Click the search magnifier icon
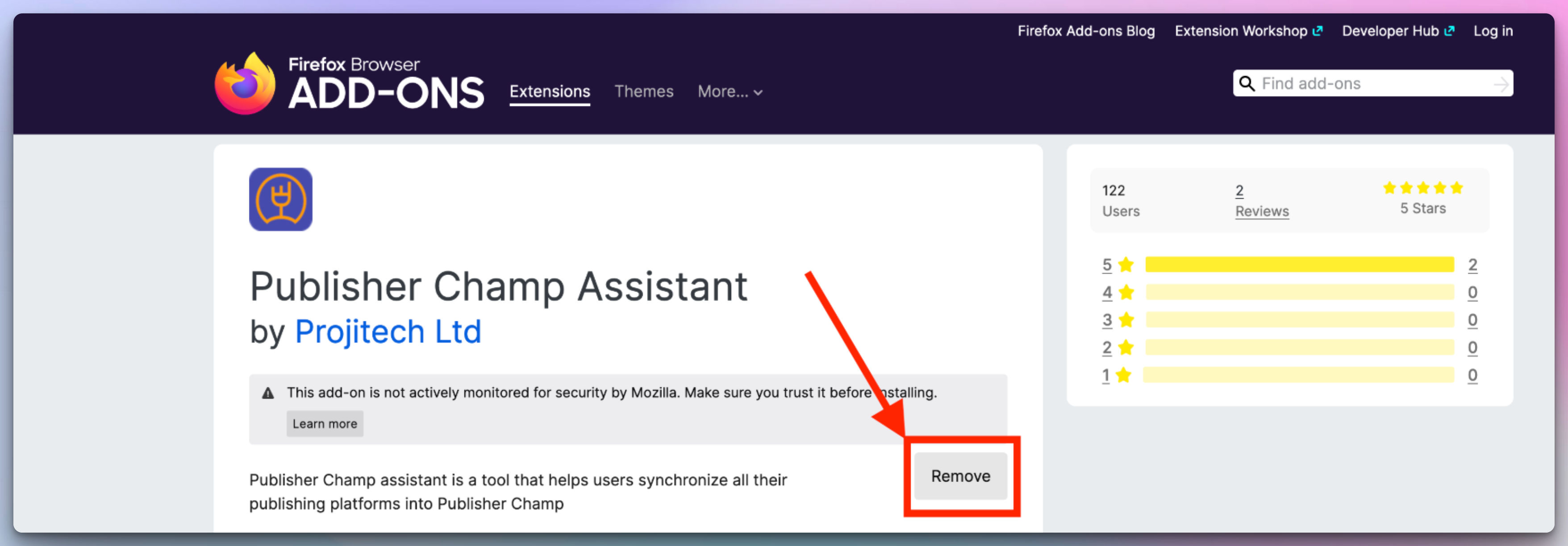 pyautogui.click(x=1247, y=83)
